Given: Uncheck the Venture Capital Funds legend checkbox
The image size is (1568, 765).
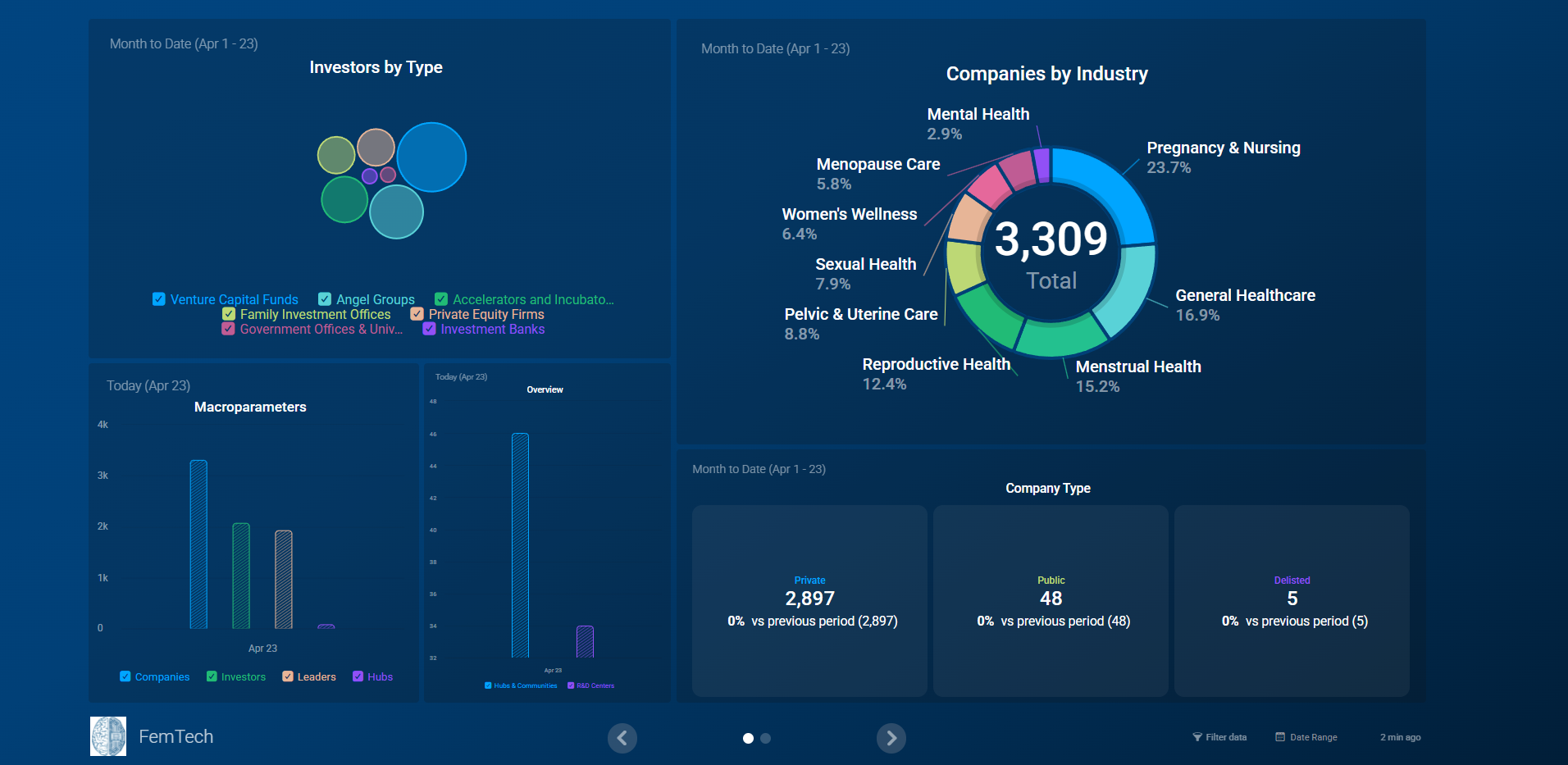Looking at the screenshot, I should point(159,299).
